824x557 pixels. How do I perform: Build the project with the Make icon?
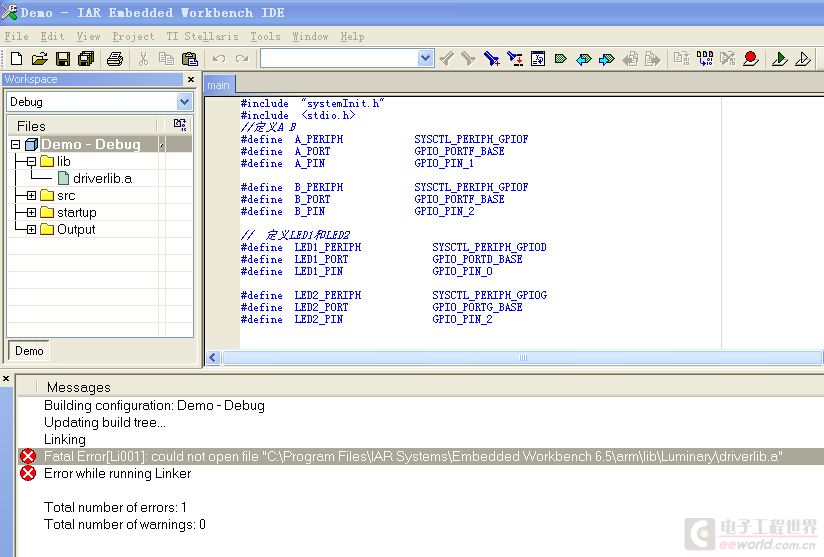705,58
